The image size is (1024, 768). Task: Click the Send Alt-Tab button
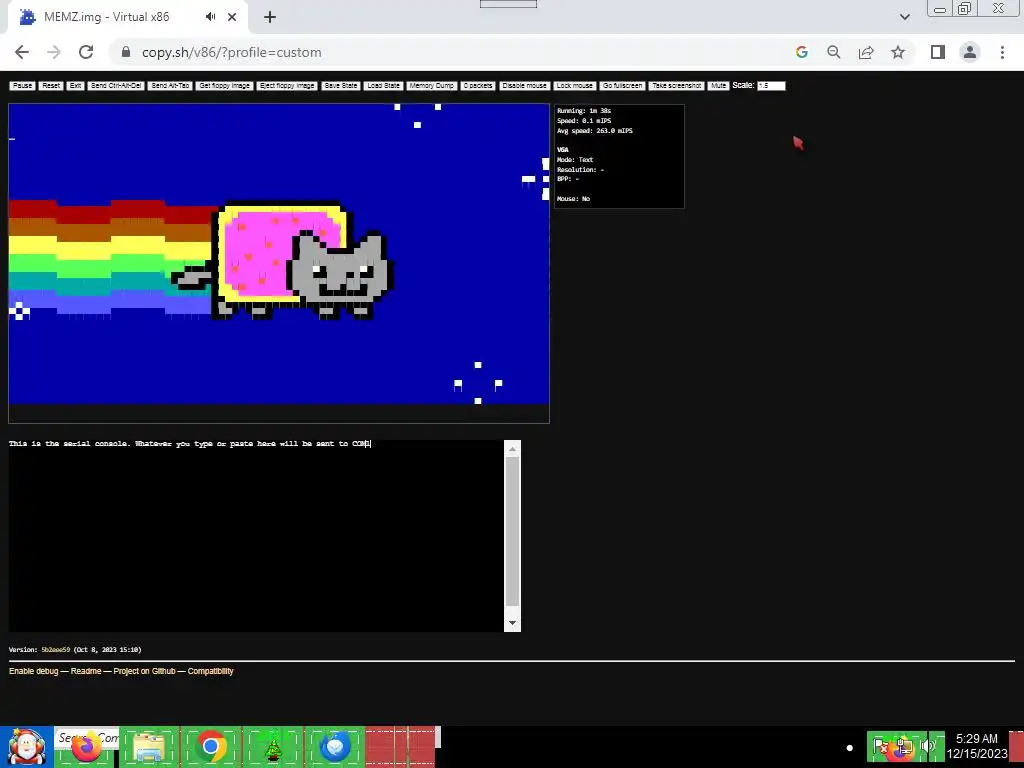coord(170,86)
